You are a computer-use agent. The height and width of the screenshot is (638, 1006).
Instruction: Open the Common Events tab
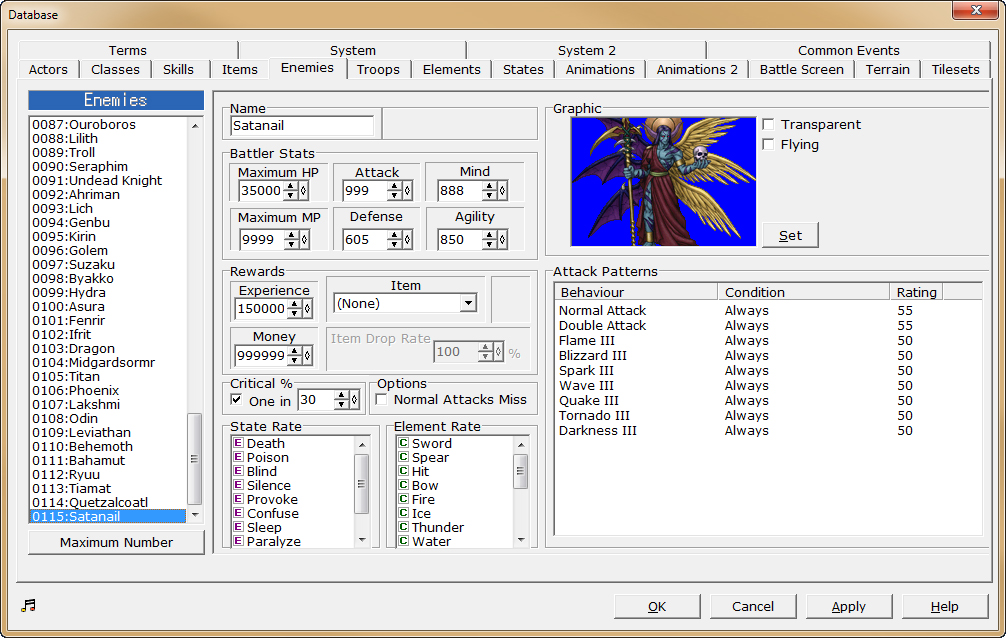(x=848, y=50)
